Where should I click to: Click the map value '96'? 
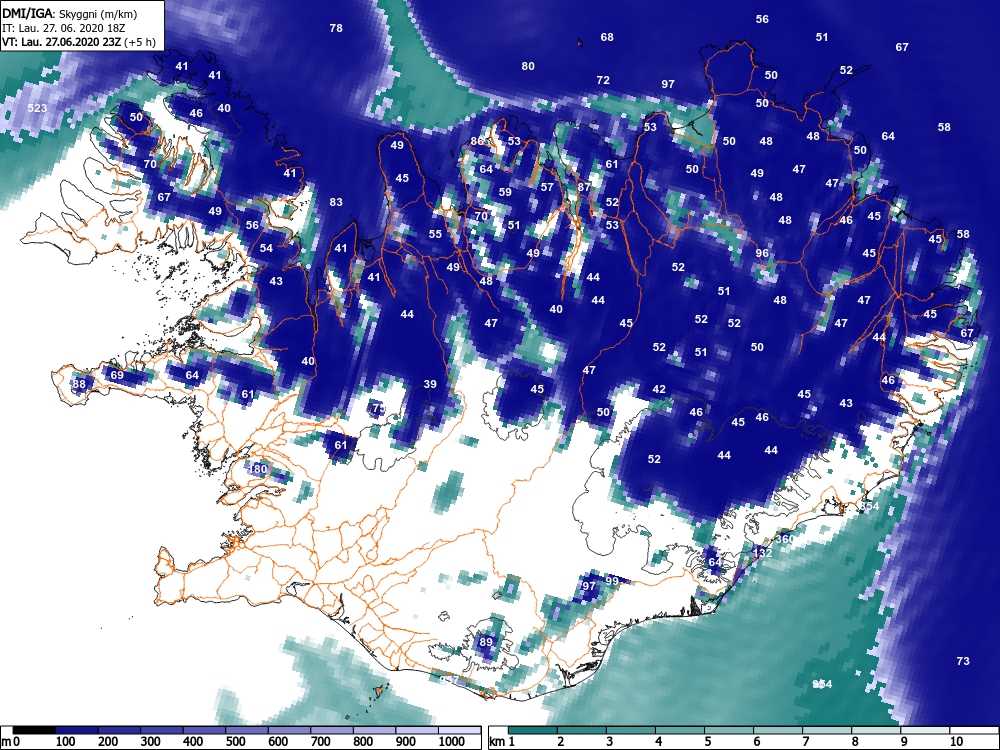762,253
